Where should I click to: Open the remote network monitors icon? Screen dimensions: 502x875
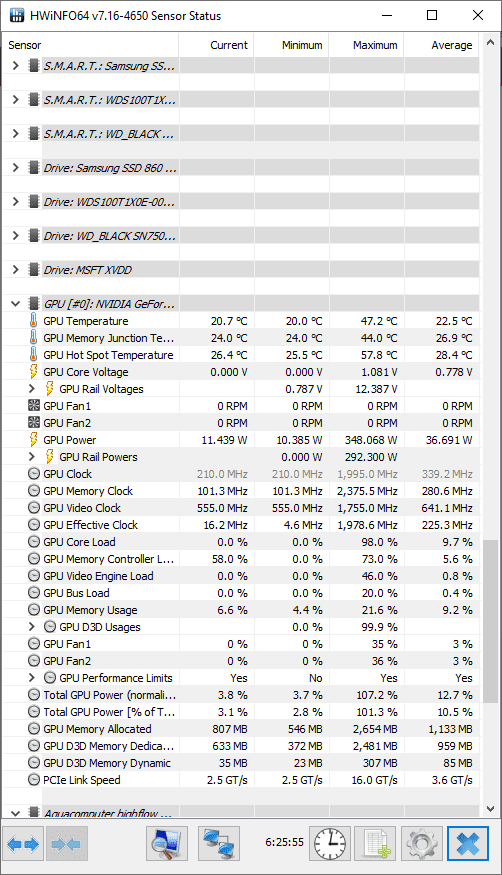219,844
